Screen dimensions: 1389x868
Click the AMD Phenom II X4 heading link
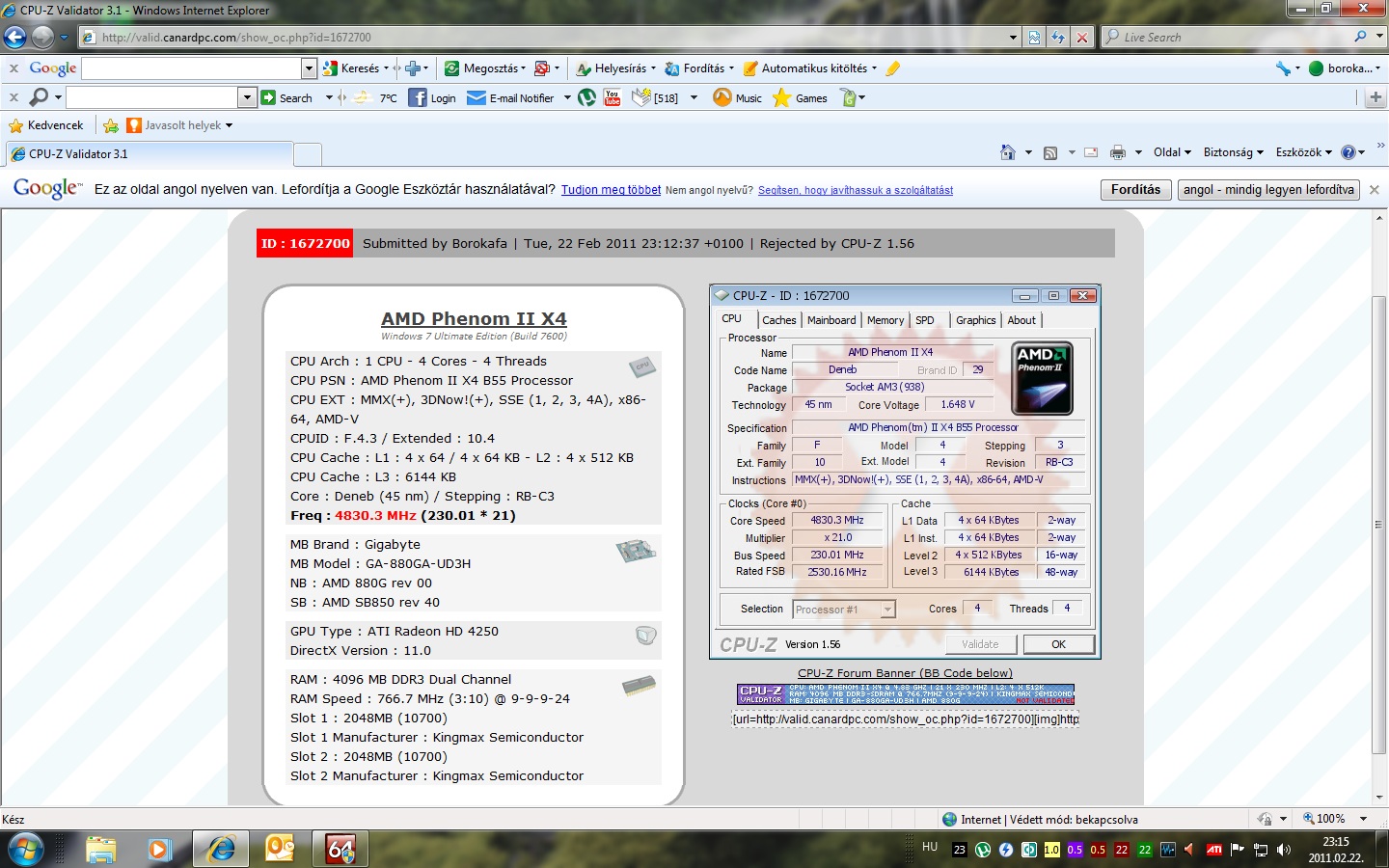474,318
